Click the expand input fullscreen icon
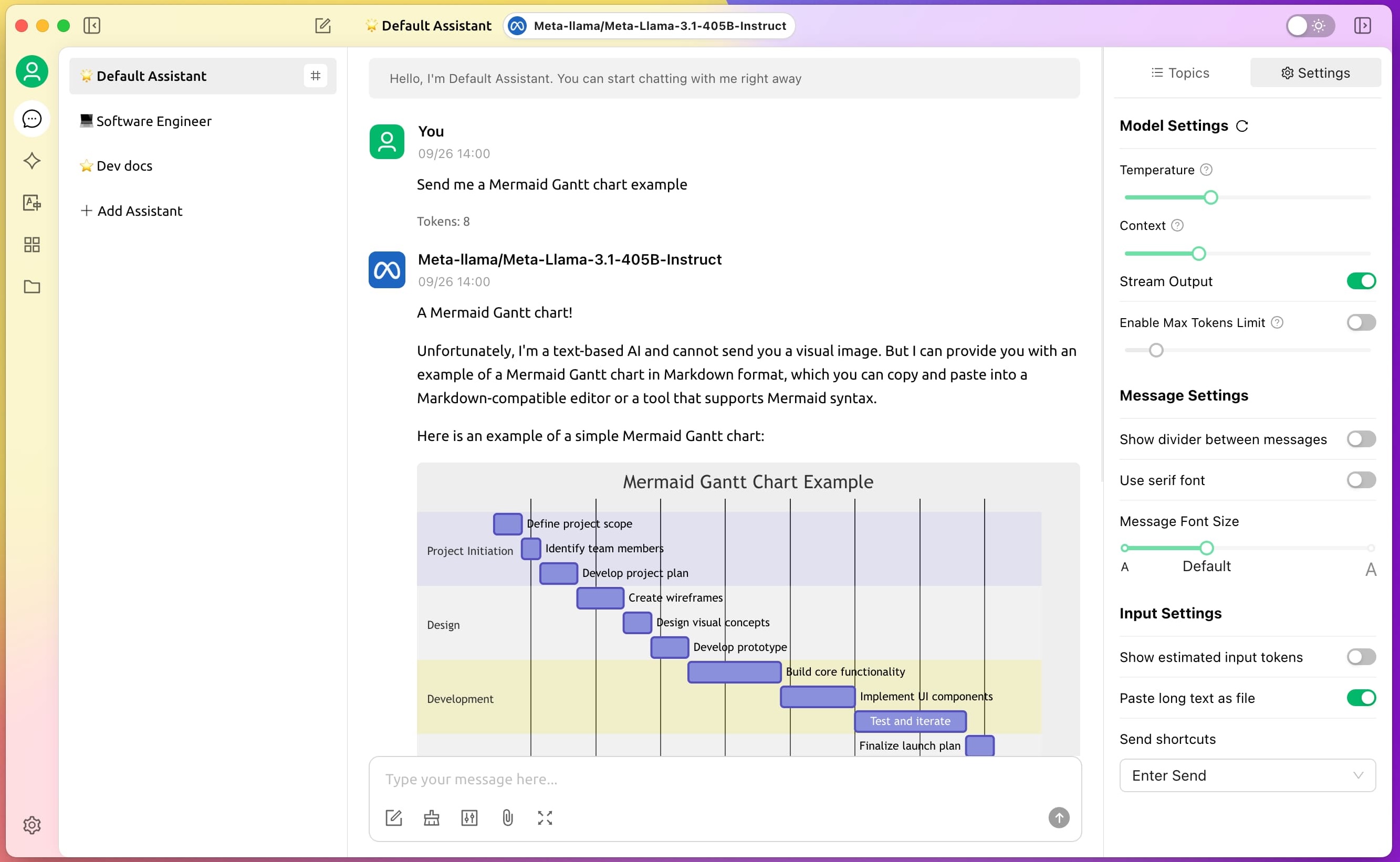 click(545, 818)
